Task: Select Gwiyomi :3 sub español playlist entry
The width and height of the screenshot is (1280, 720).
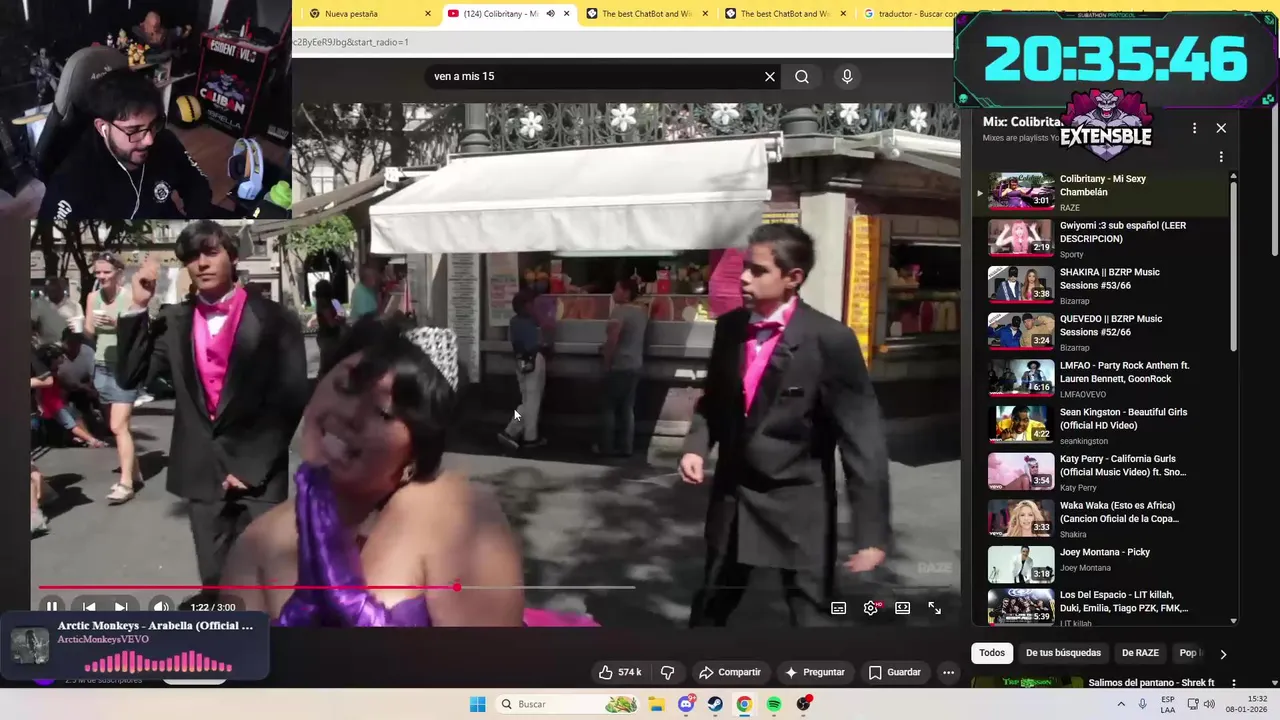Action: coord(1100,238)
